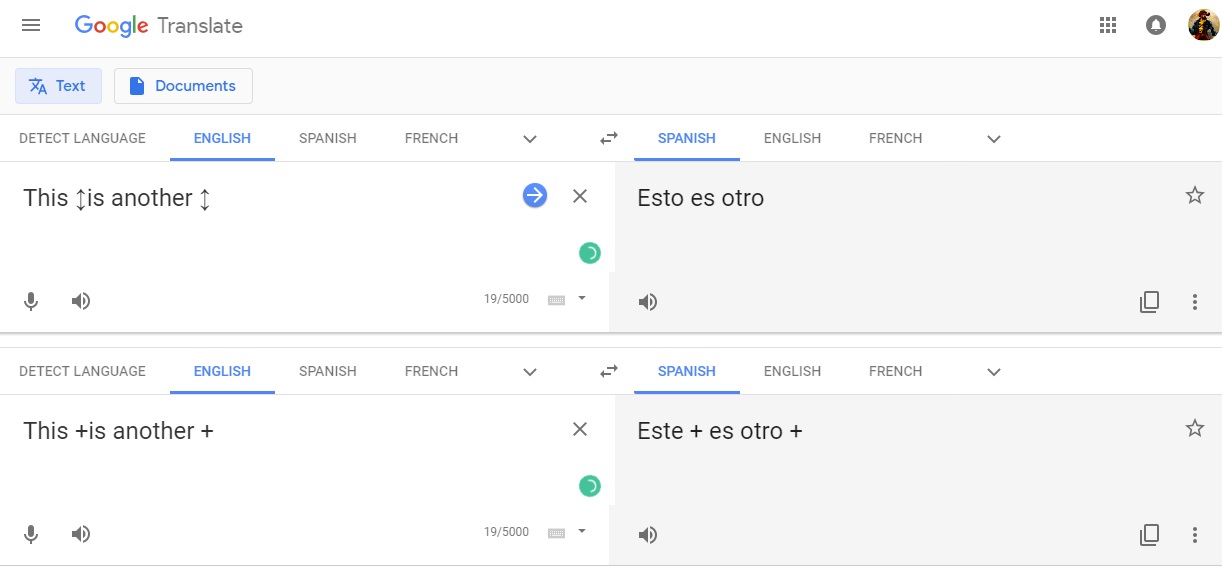Listen to upper Spanish translation audio
1222x566 pixels.
pyautogui.click(x=648, y=301)
